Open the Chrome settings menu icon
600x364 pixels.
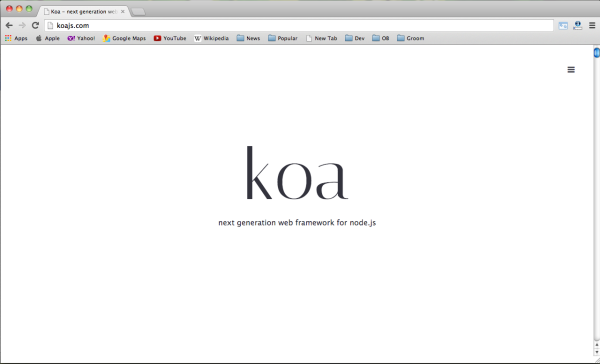pyautogui.click(x=592, y=25)
